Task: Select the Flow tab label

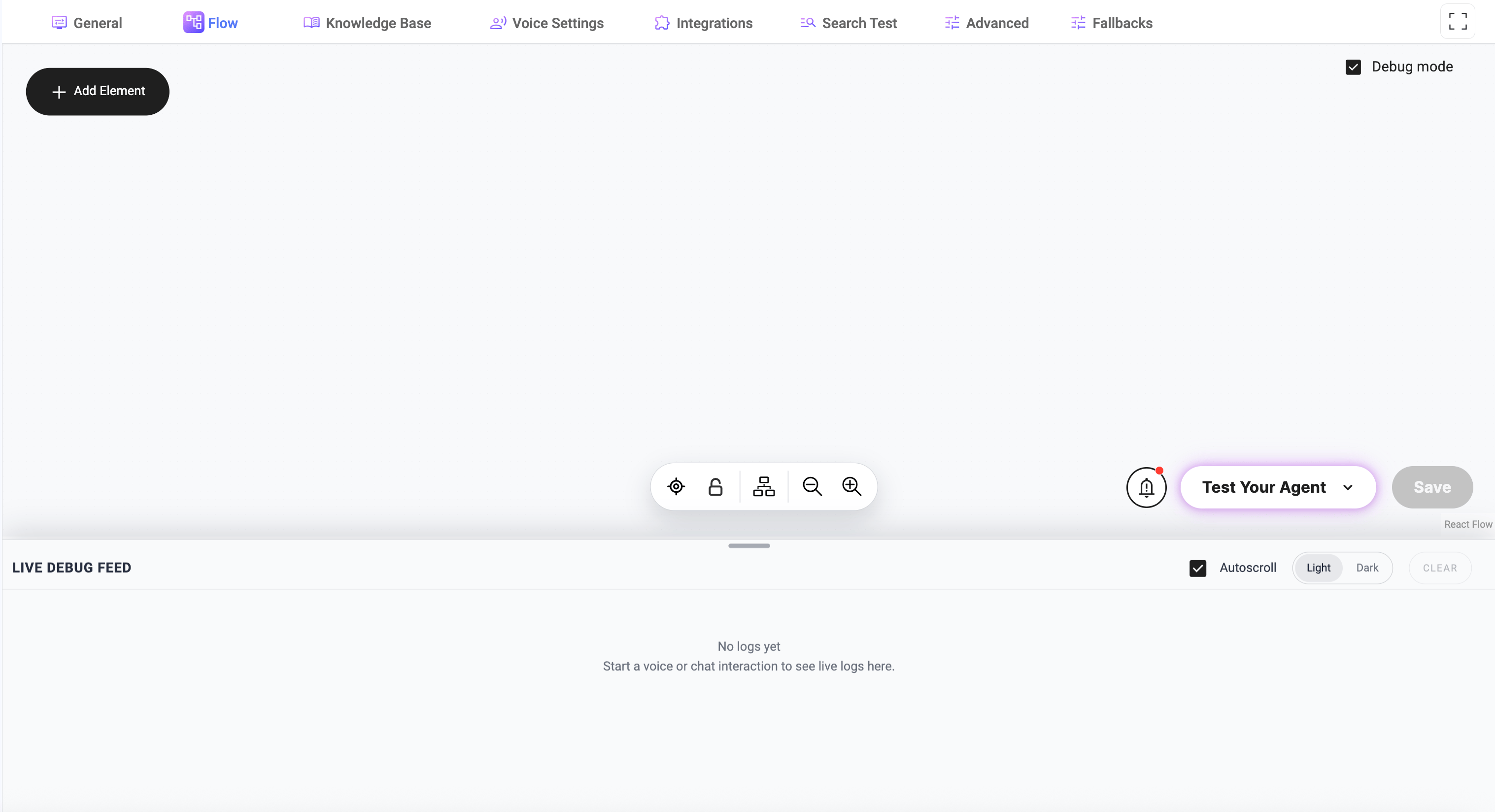Action: pyautogui.click(x=223, y=23)
